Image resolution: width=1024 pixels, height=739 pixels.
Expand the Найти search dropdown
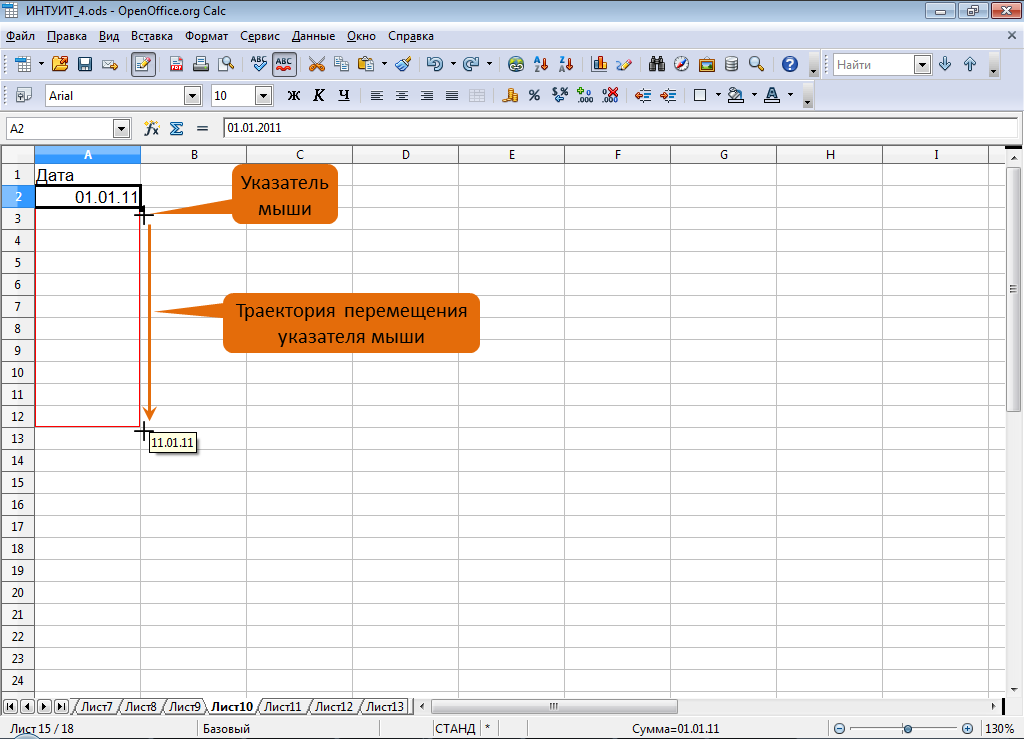click(x=923, y=65)
